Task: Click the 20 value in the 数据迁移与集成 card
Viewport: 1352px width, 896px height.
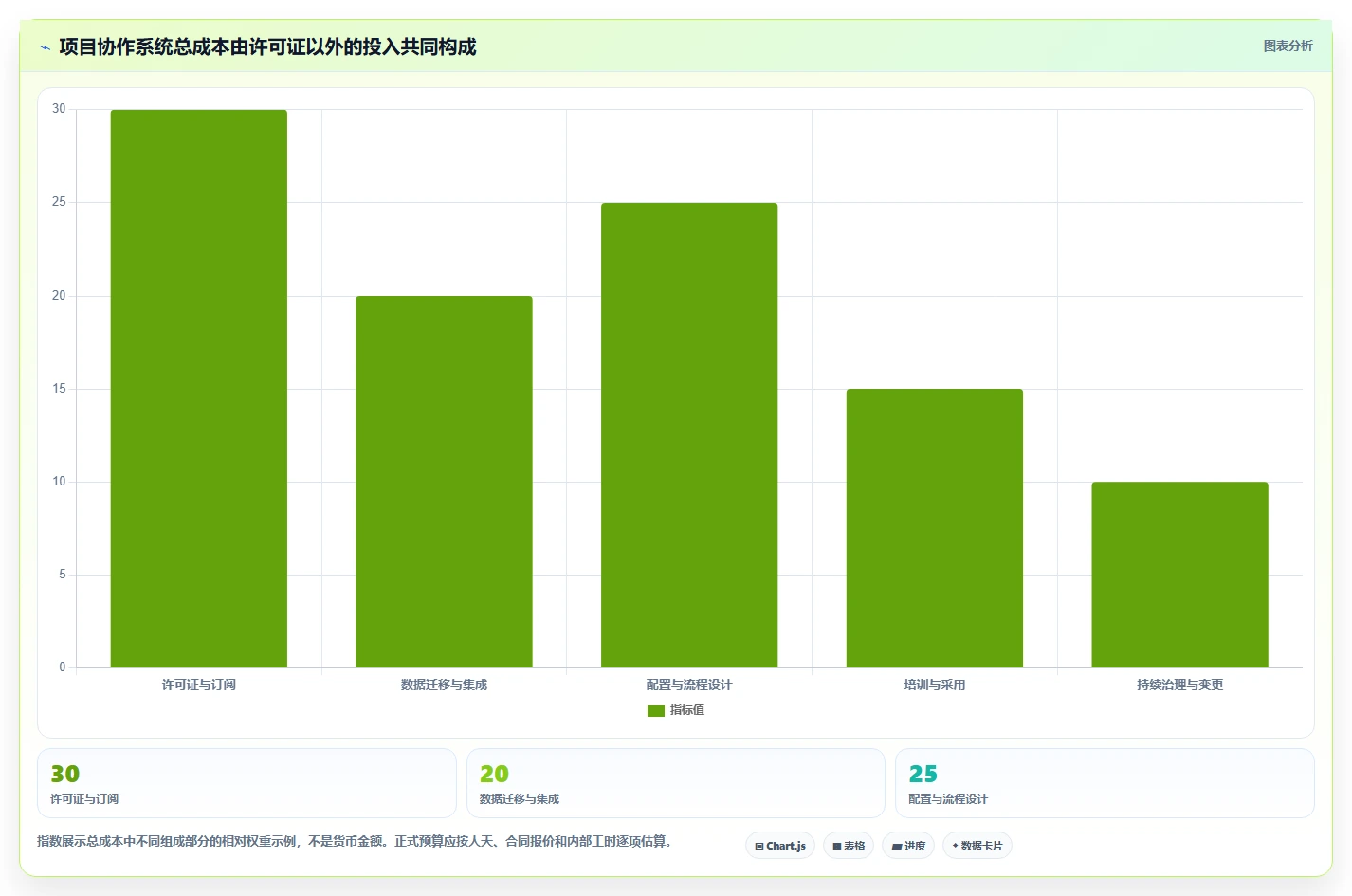Action: [494, 774]
